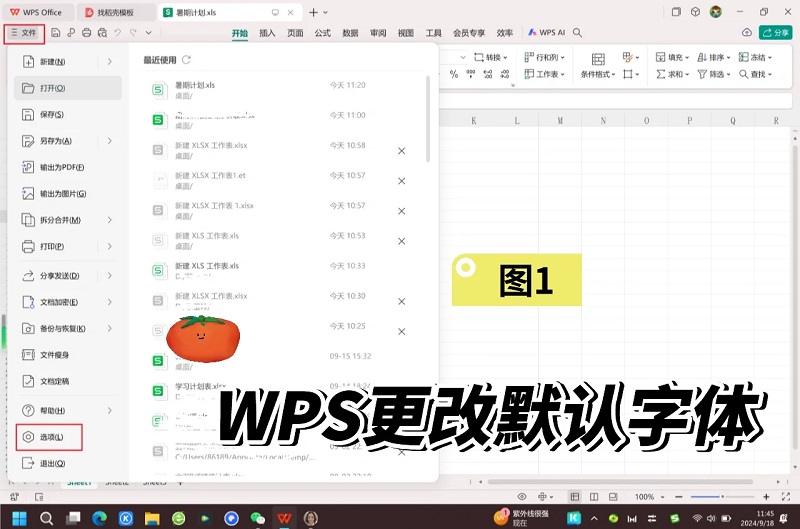Screen dimensions: 800x529
Task: Click the undo arrow in the top toolbar
Action: click(x=118, y=33)
